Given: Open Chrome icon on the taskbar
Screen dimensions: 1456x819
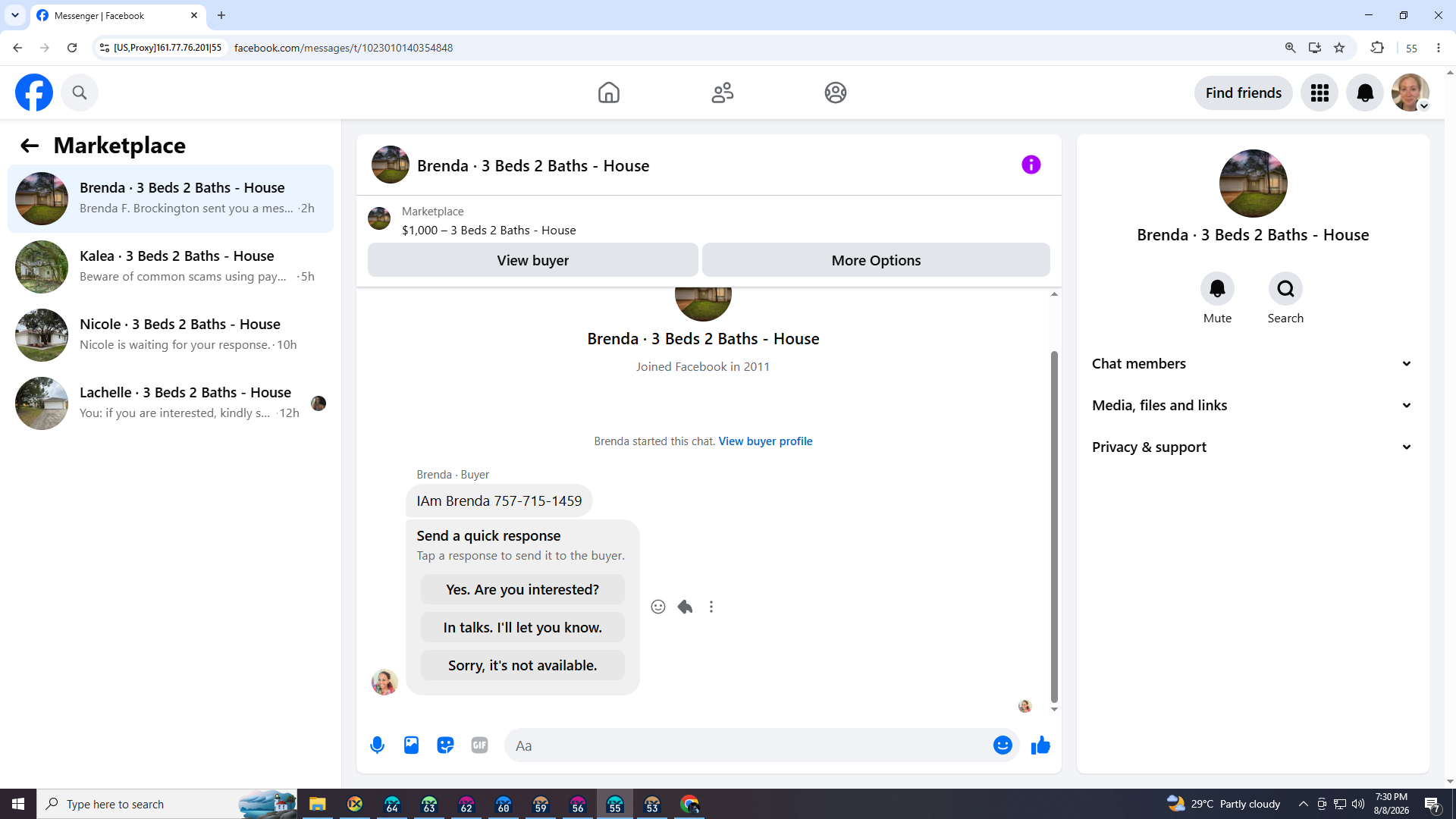Looking at the screenshot, I should click(689, 804).
